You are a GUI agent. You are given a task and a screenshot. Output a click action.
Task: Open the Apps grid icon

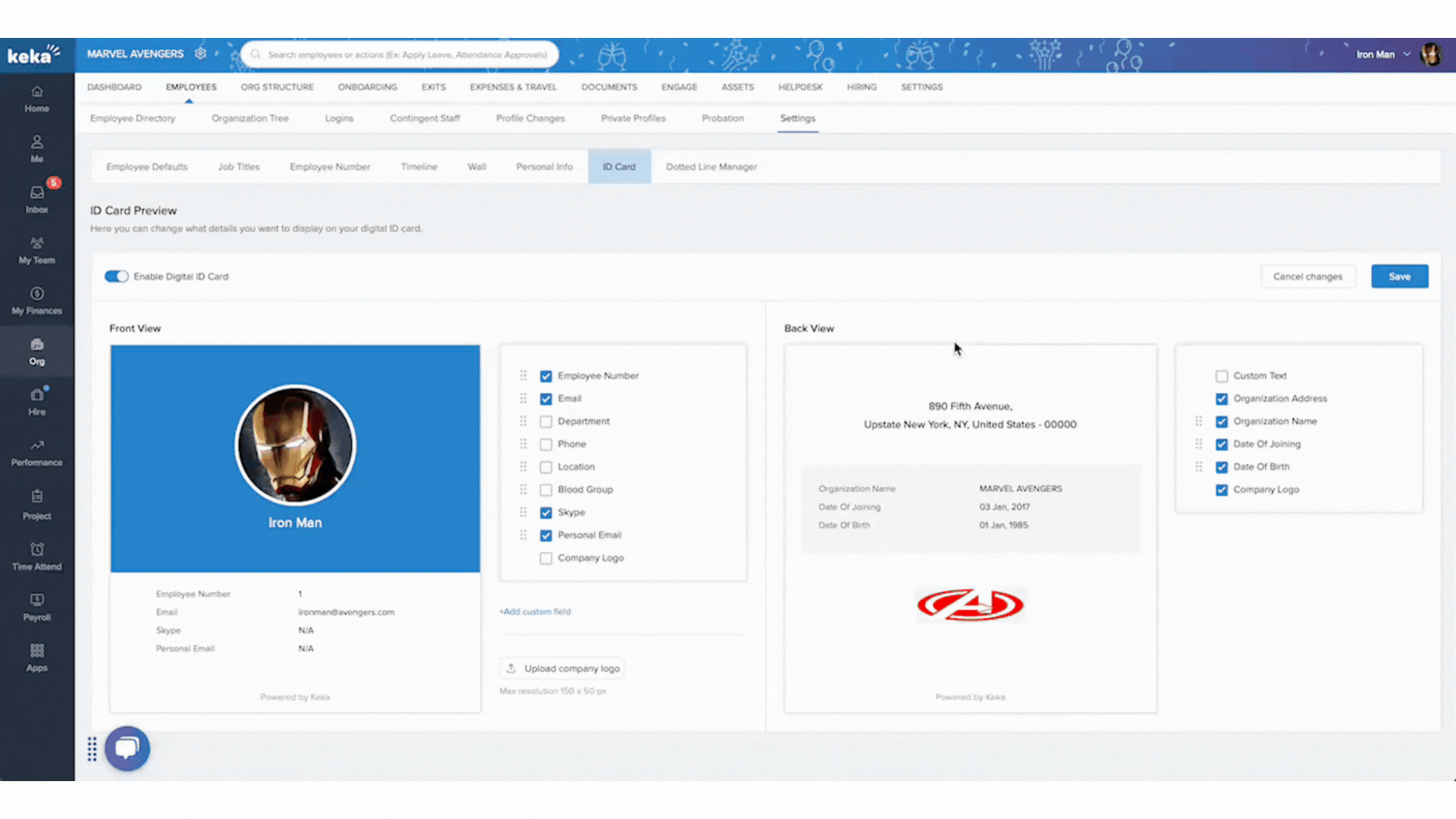[x=36, y=651]
